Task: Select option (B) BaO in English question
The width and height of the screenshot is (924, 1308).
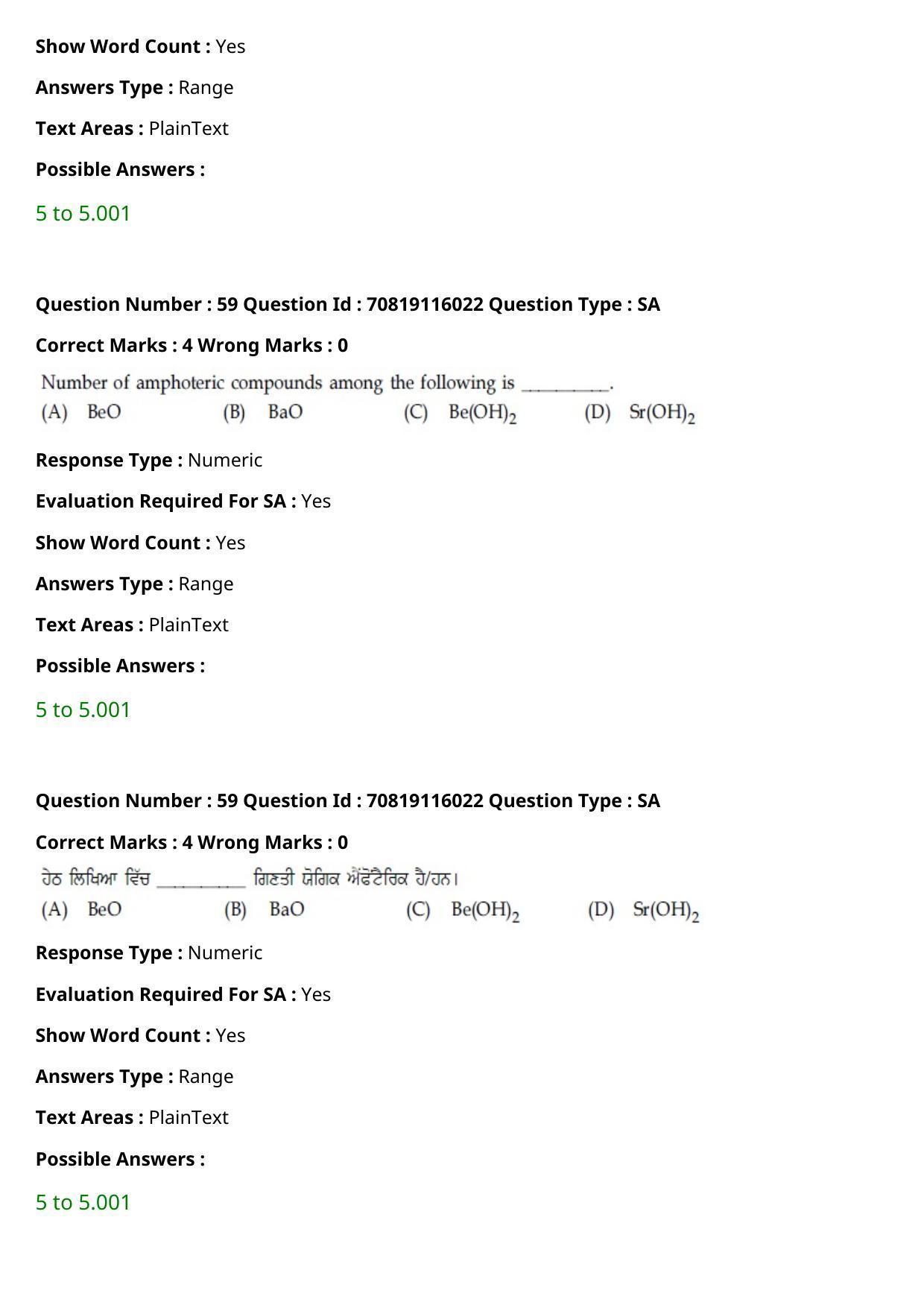Action: point(263,412)
